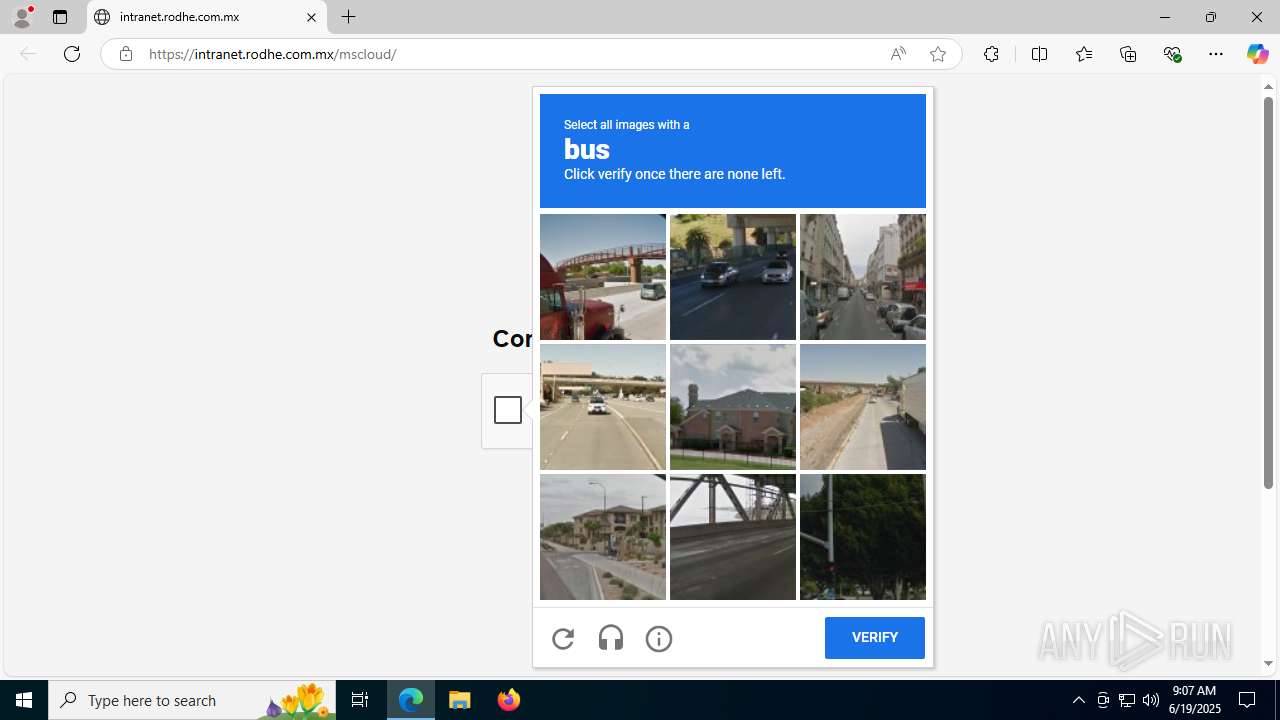
Task: Open Browser essentials heart icon
Action: pyautogui.click(x=1172, y=54)
